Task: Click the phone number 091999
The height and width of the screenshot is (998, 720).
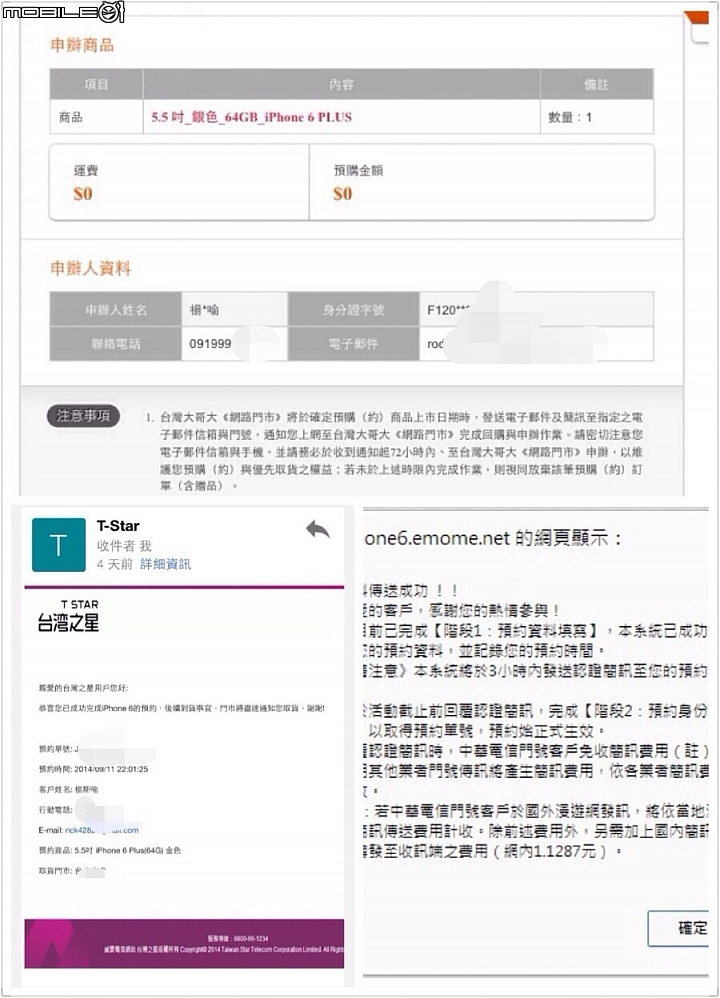Action: pos(210,344)
